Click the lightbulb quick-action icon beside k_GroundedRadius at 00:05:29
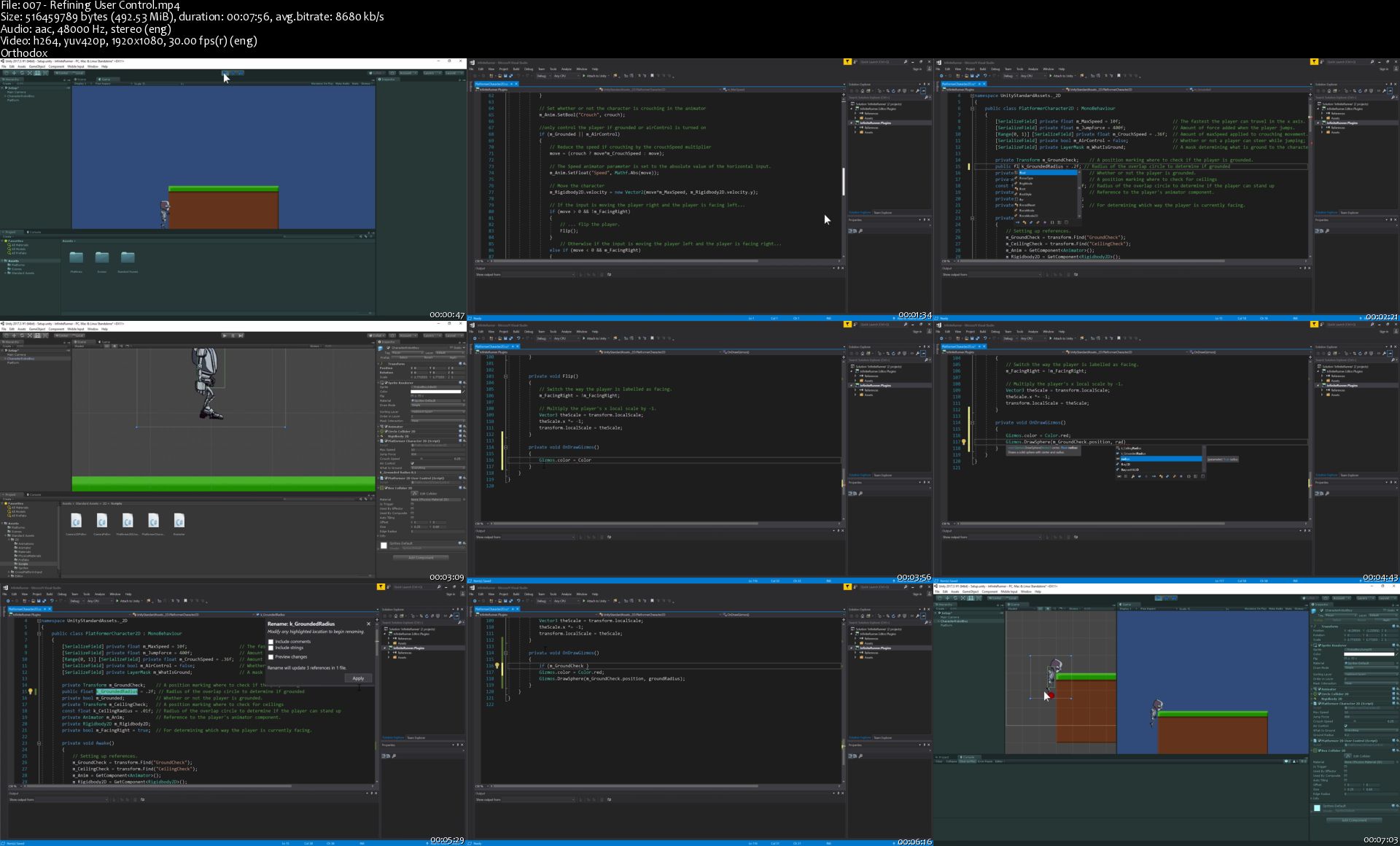The image size is (1400, 846). [30, 691]
